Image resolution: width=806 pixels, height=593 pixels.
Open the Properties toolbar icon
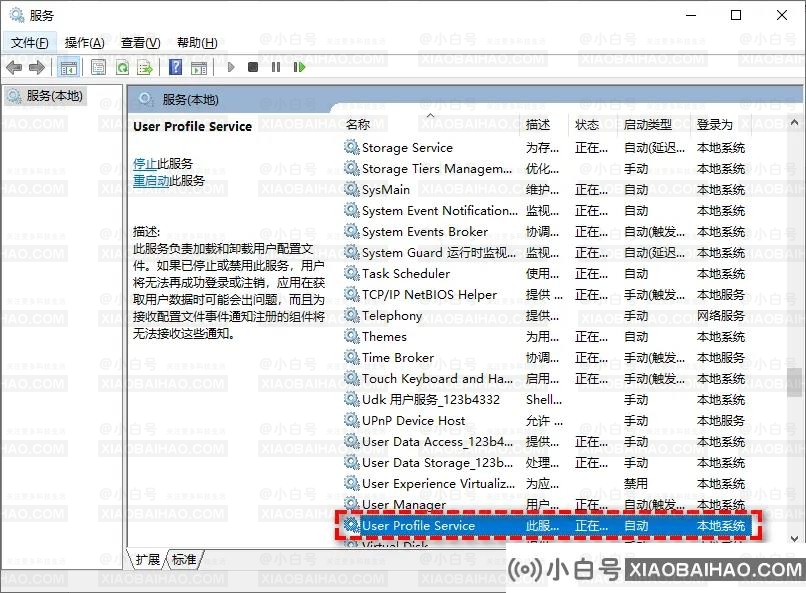click(x=98, y=67)
